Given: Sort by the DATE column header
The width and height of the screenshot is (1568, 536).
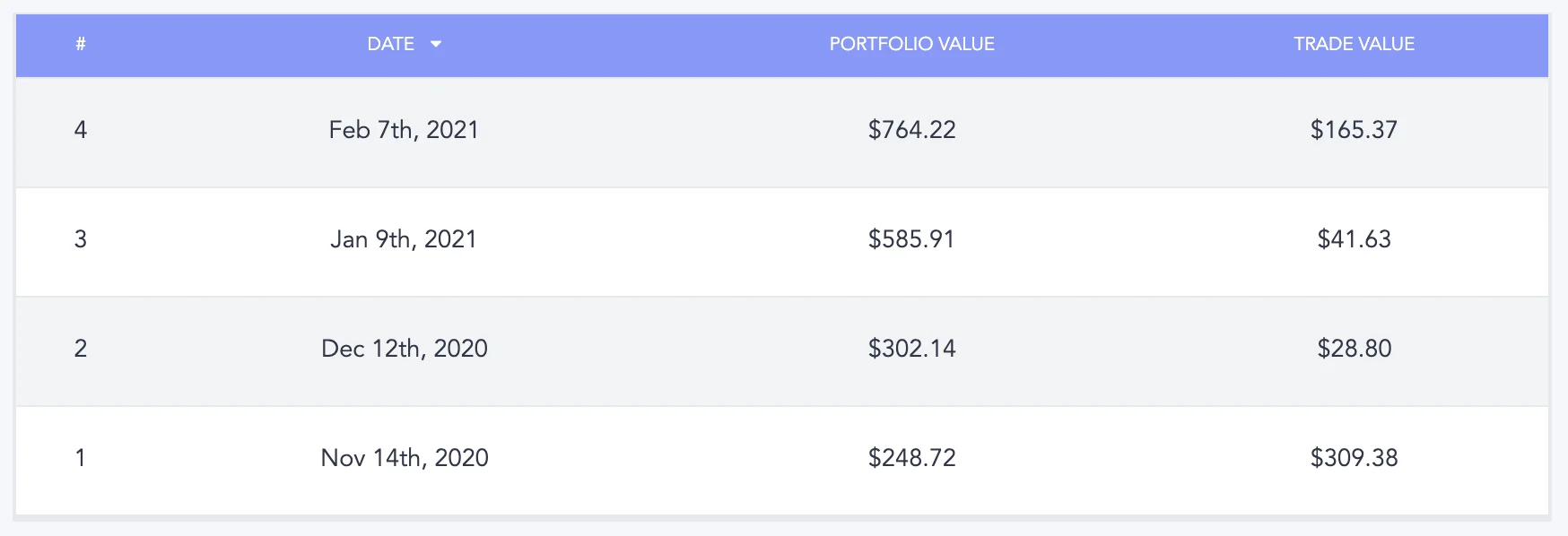Looking at the screenshot, I should tap(391, 44).
